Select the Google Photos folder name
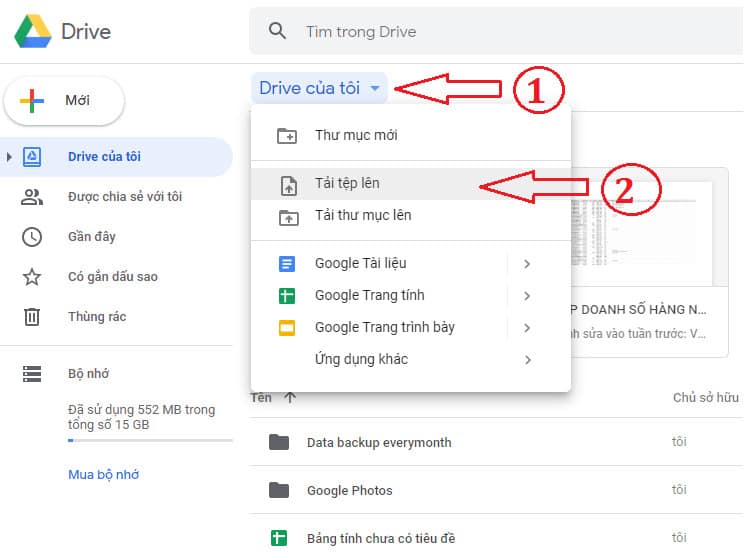Viewport: 754px width, 552px height. coord(350,490)
